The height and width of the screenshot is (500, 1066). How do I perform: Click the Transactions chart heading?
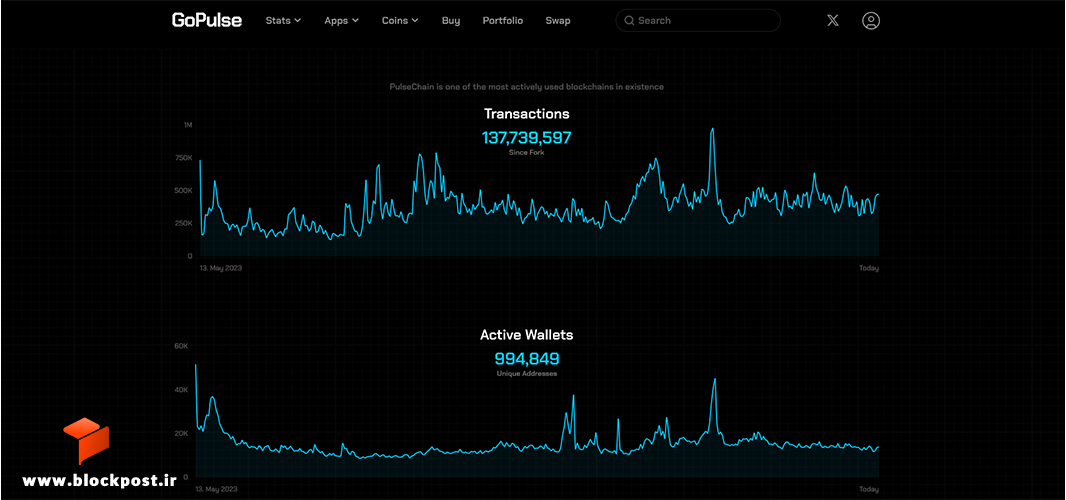[527, 114]
